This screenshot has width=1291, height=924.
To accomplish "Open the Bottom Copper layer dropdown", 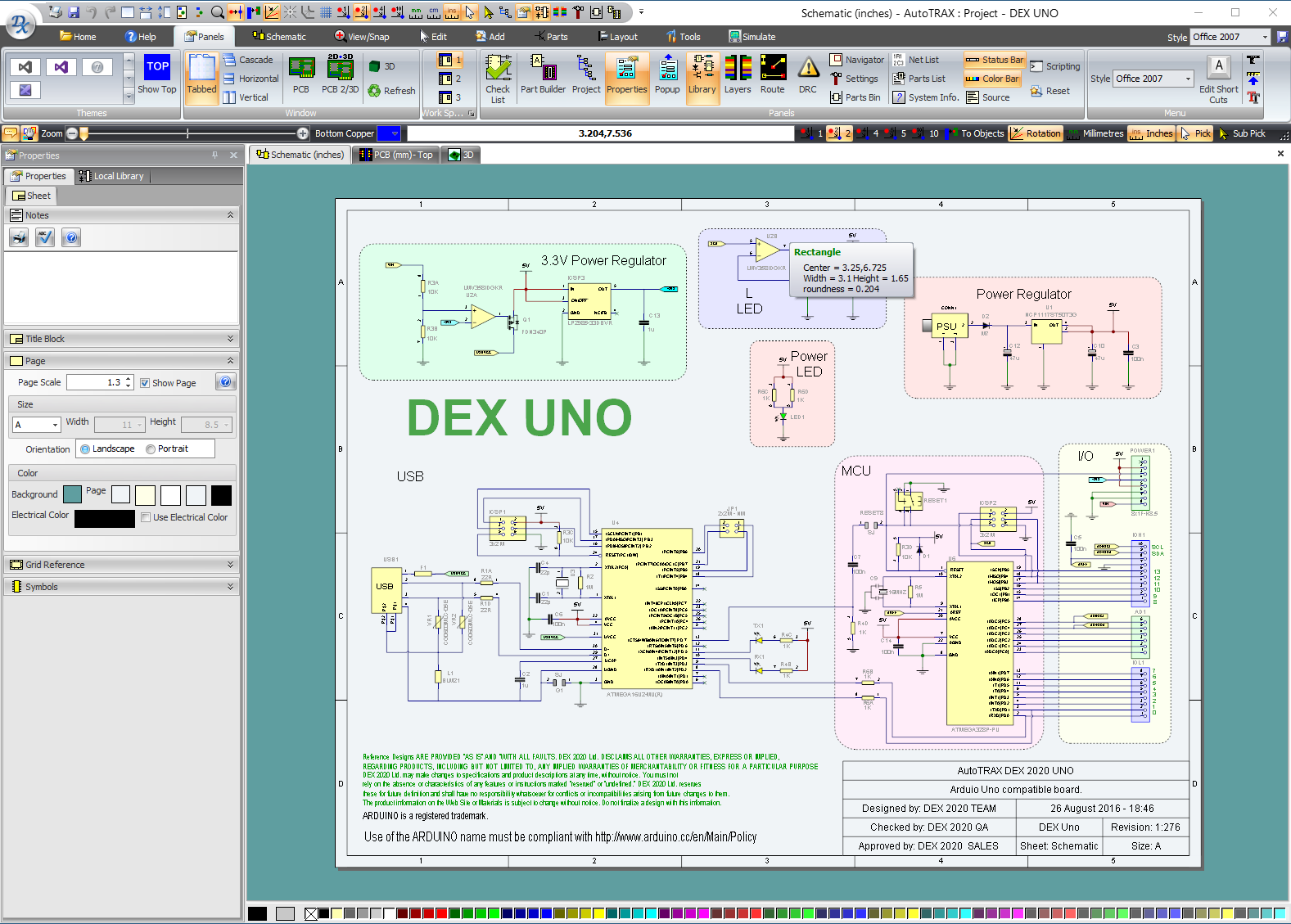I will [394, 133].
